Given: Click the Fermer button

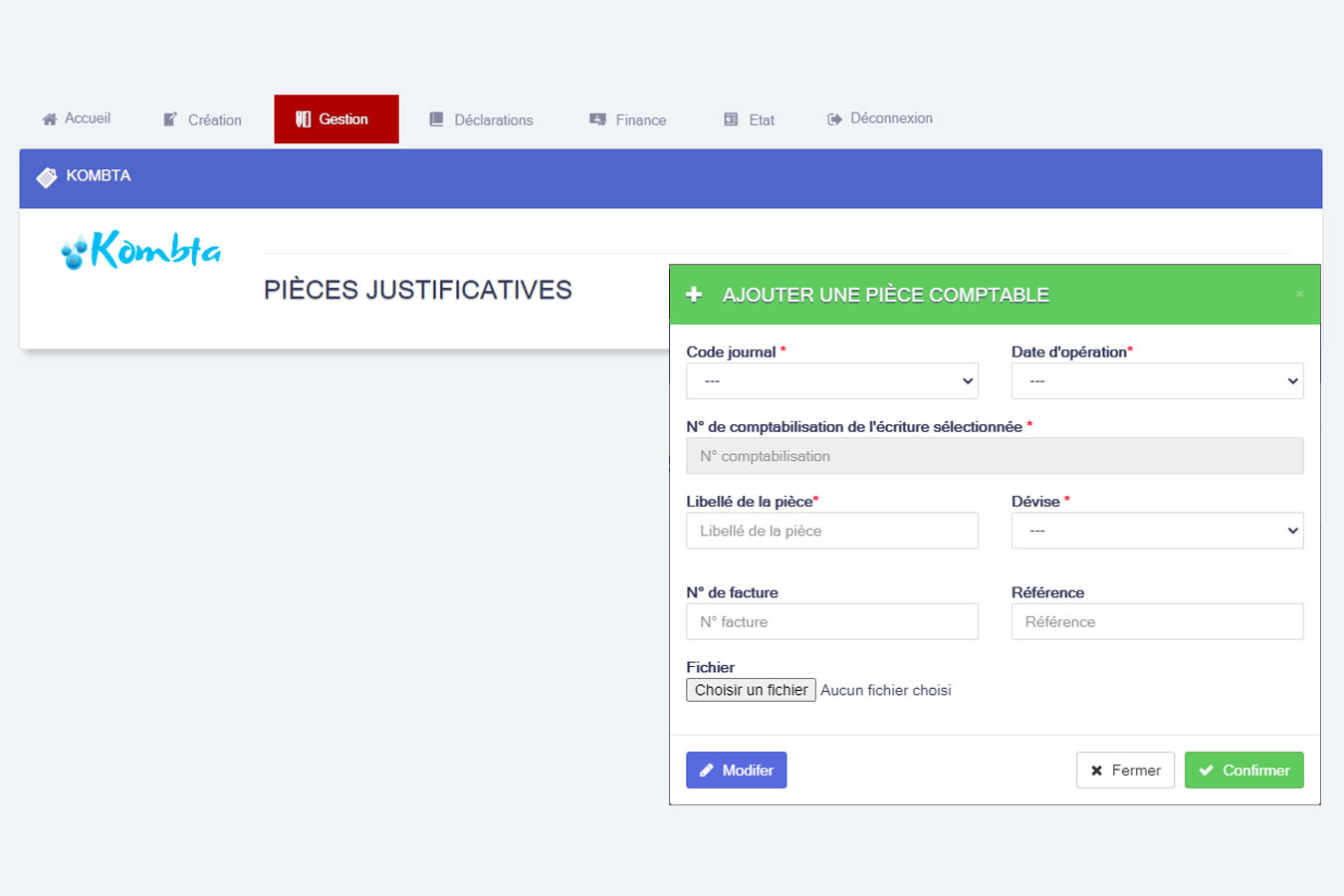Looking at the screenshot, I should click(x=1125, y=771).
